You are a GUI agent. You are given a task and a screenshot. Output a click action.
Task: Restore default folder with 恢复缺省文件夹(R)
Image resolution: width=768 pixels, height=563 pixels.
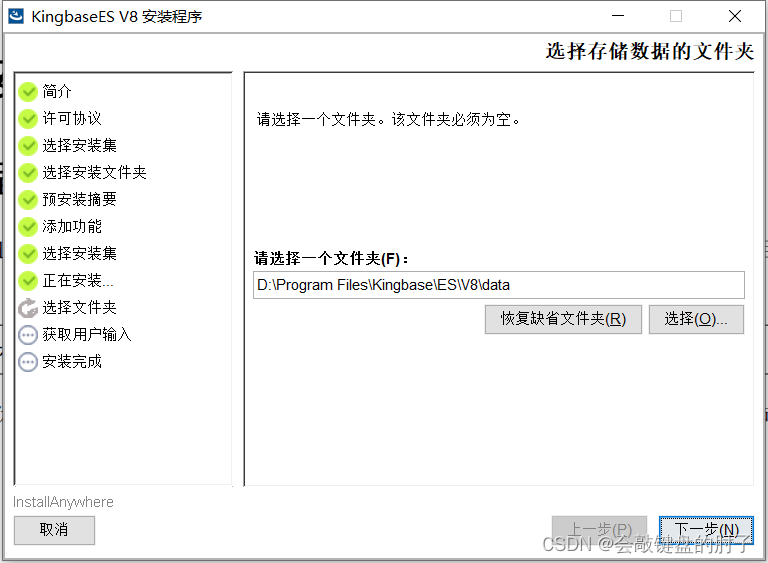tap(563, 319)
